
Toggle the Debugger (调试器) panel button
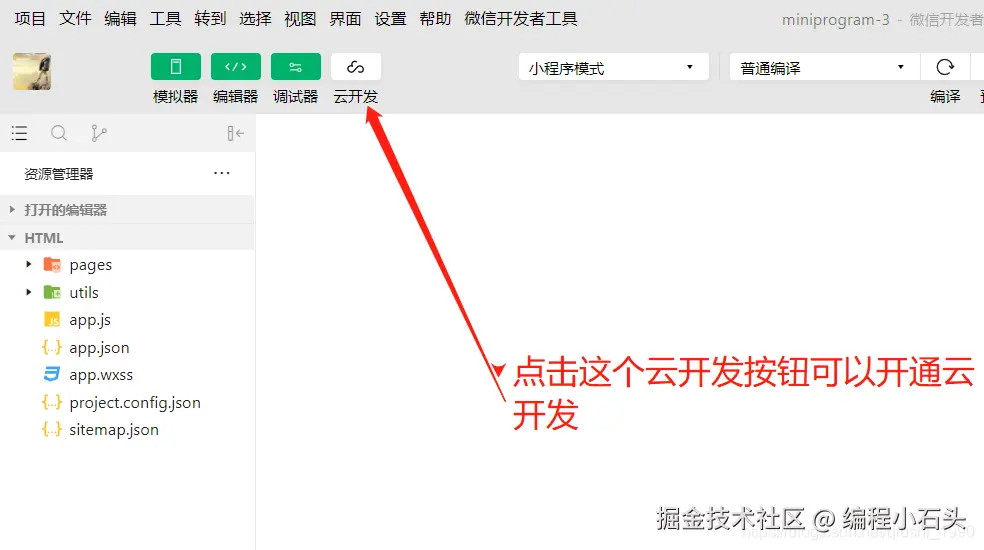(x=296, y=67)
